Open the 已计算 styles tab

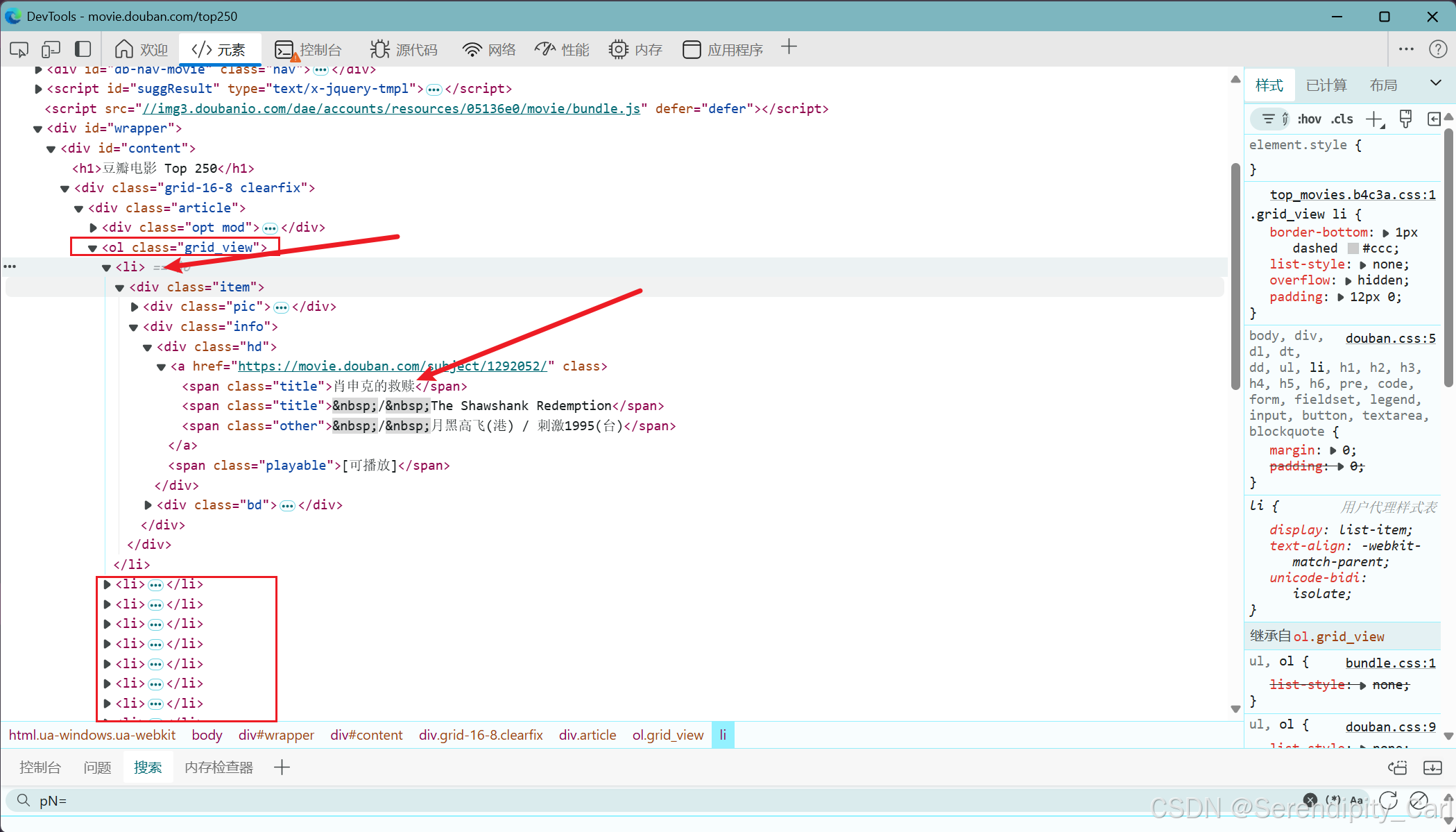(x=1326, y=85)
